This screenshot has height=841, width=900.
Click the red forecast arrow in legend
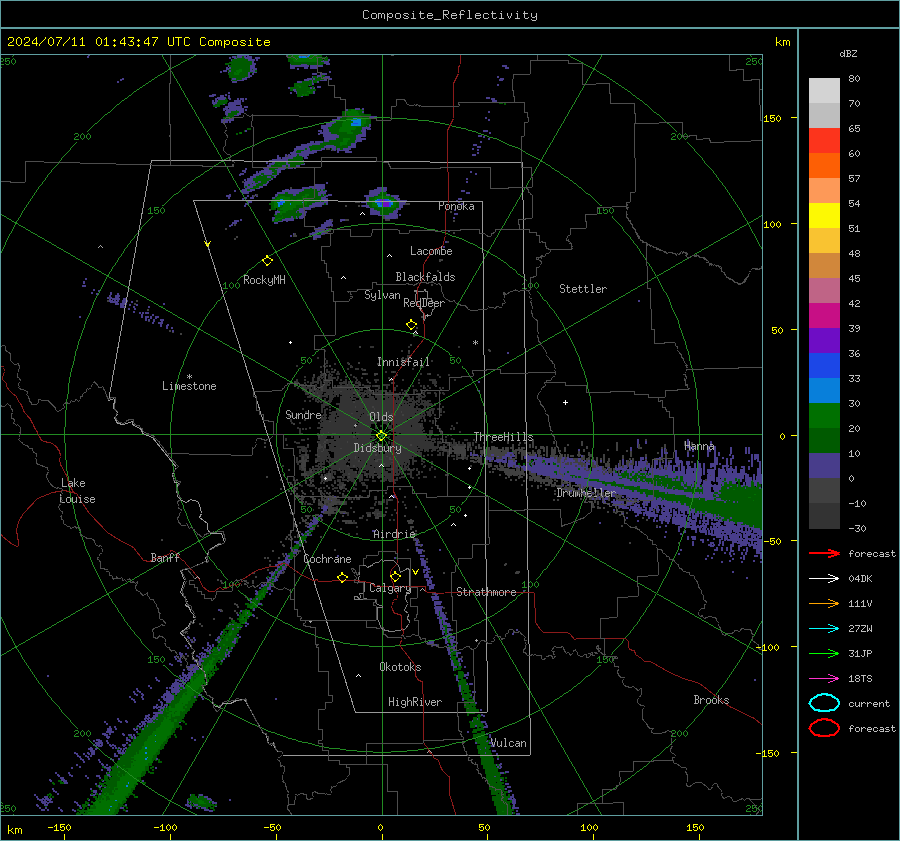pos(824,553)
